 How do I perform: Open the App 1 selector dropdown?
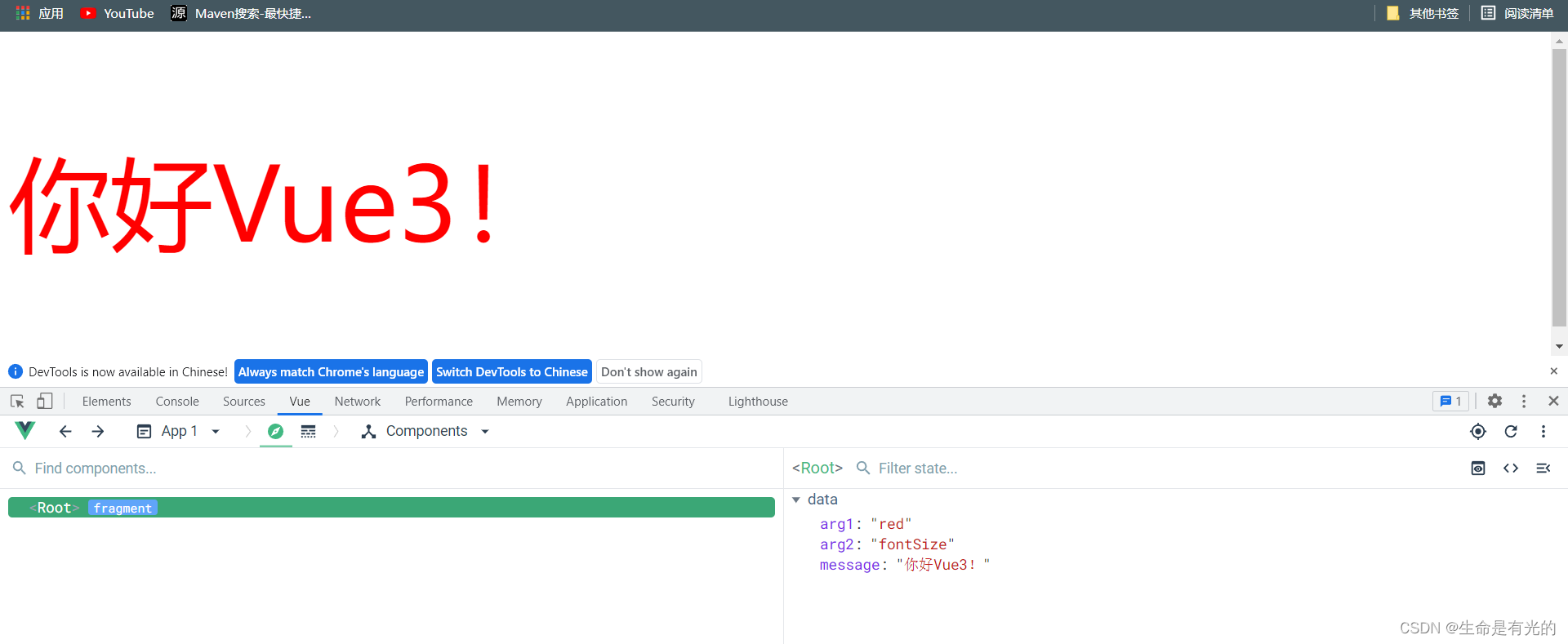(x=179, y=431)
